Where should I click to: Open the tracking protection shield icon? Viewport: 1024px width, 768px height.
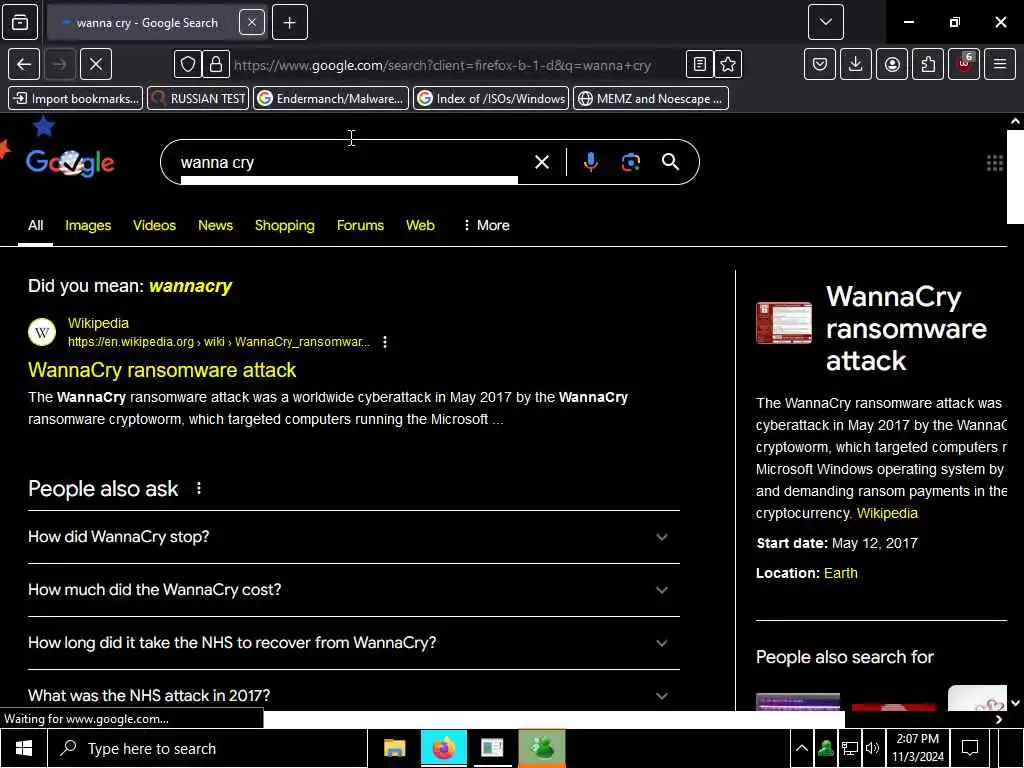pyautogui.click(x=187, y=64)
